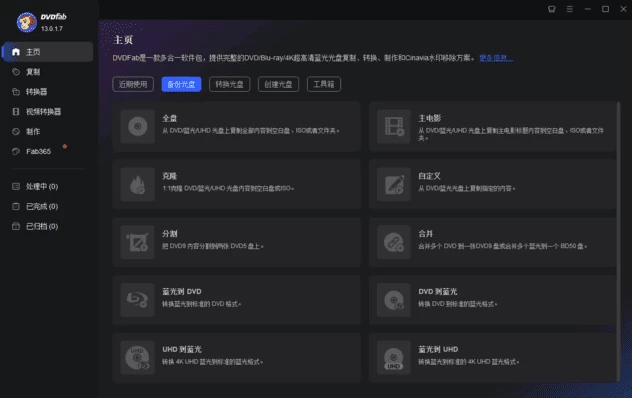Image resolution: width=632 pixels, height=398 pixels.
Task: Click the version number 13.0.1.7
Action: [52, 29]
